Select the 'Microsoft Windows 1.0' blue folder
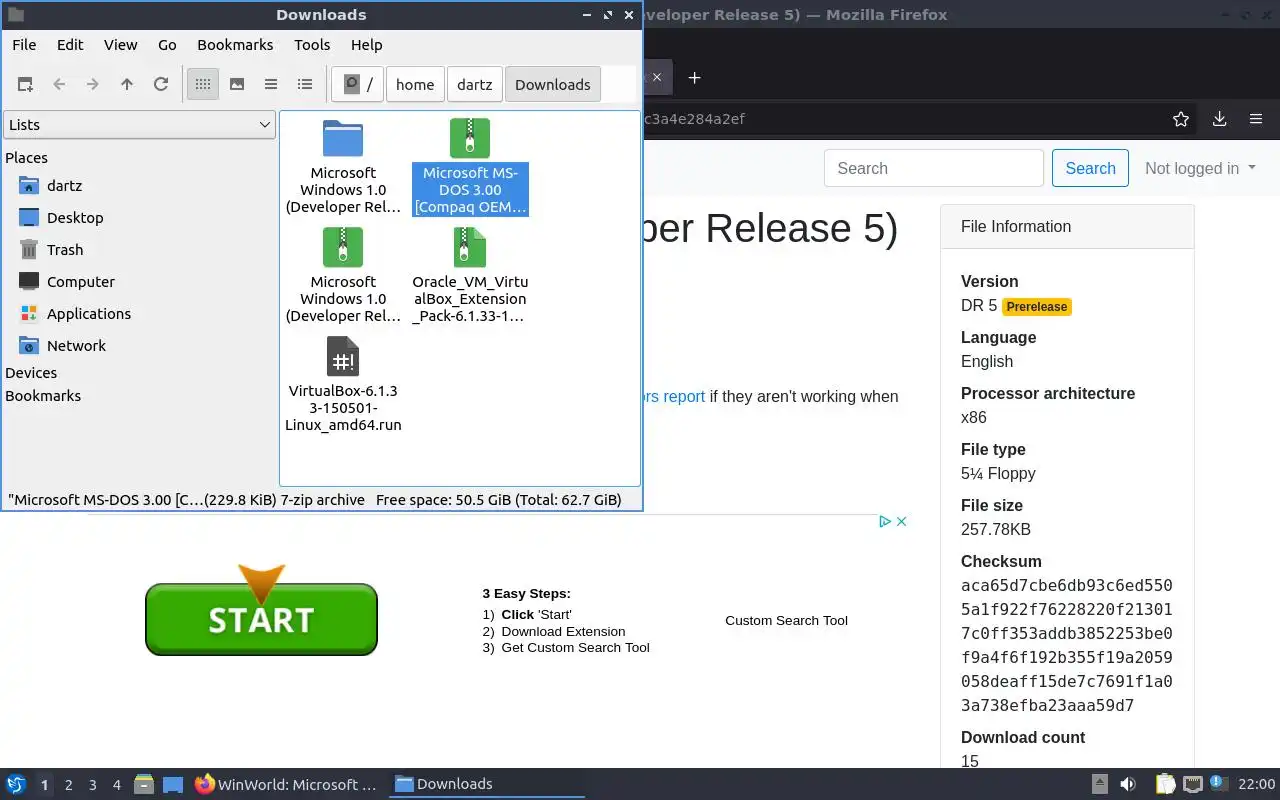 click(343, 167)
